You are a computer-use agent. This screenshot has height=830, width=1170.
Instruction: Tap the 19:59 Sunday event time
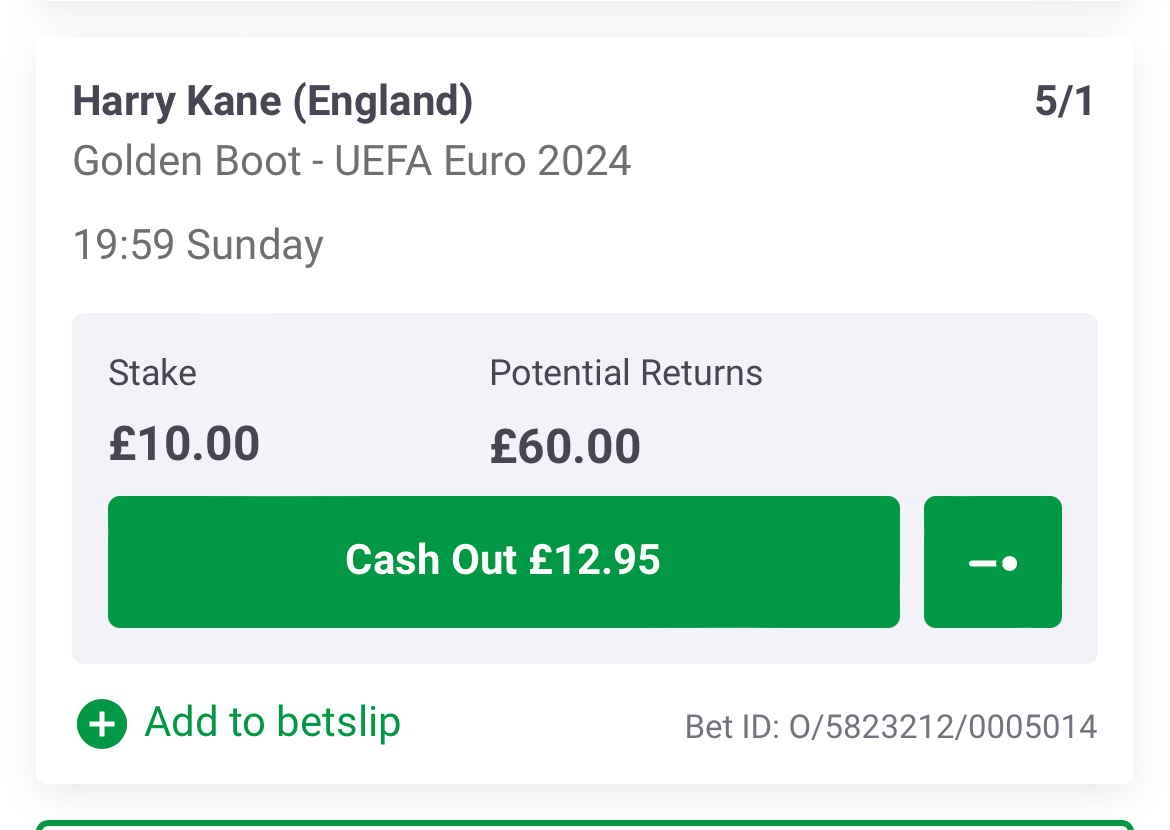[x=198, y=246]
